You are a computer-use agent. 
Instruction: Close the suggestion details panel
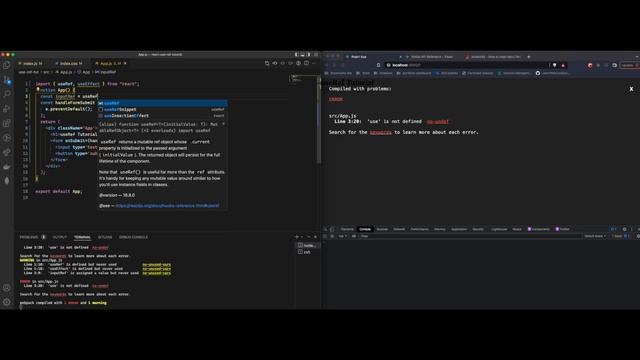[x=223, y=124]
